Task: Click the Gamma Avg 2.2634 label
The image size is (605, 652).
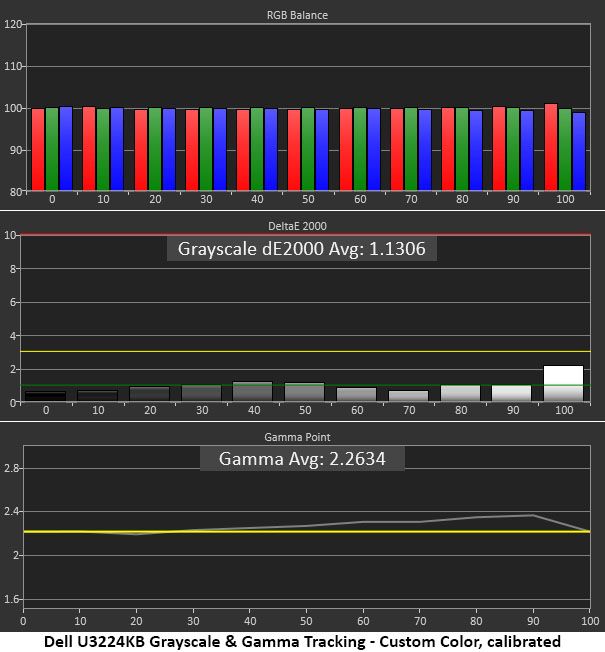Action: click(302, 459)
